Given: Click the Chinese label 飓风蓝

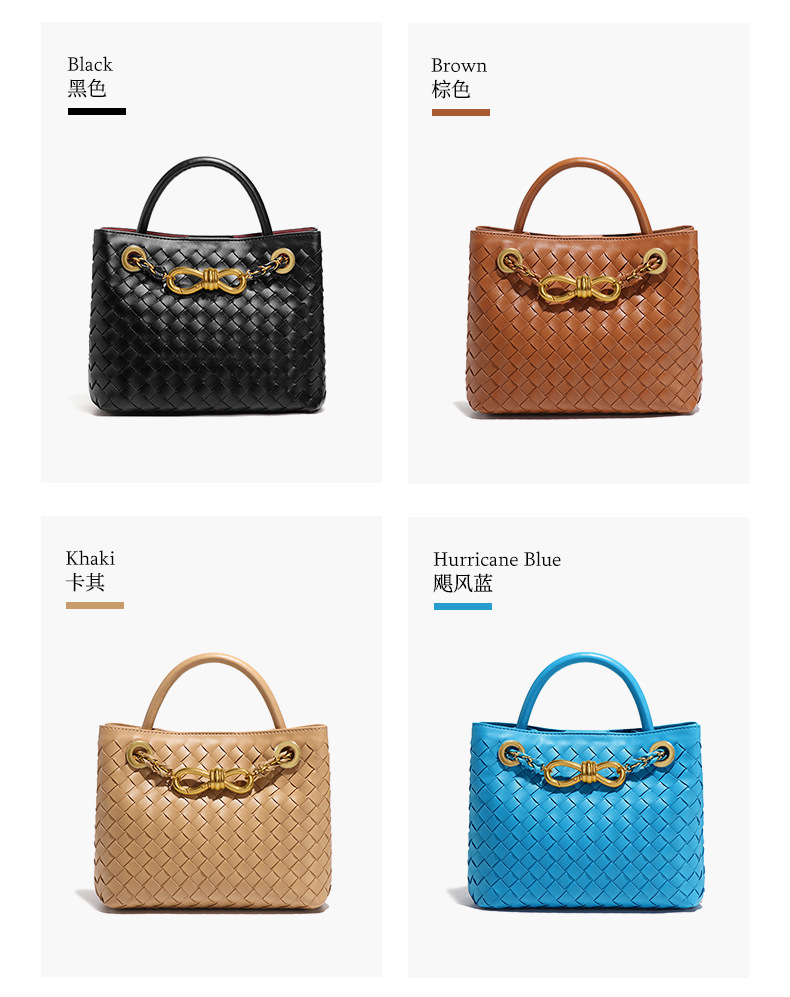Looking at the screenshot, I should (462, 584).
